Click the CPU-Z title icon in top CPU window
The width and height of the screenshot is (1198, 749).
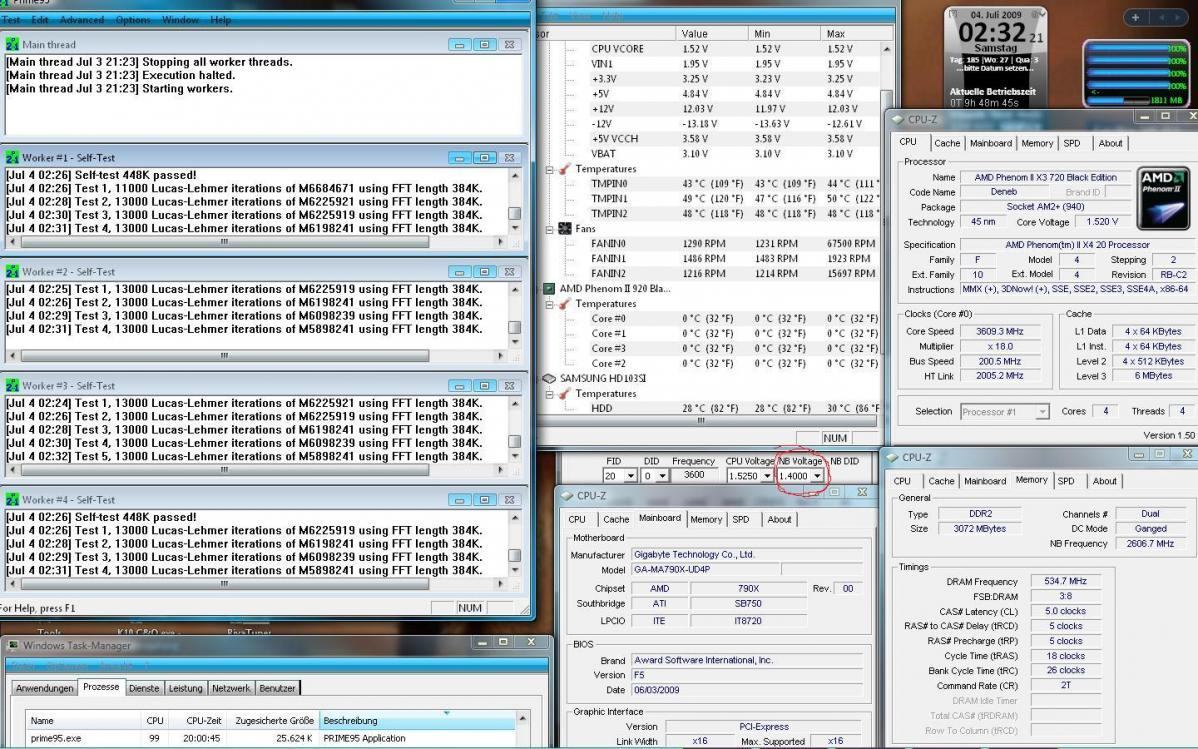tap(897, 119)
